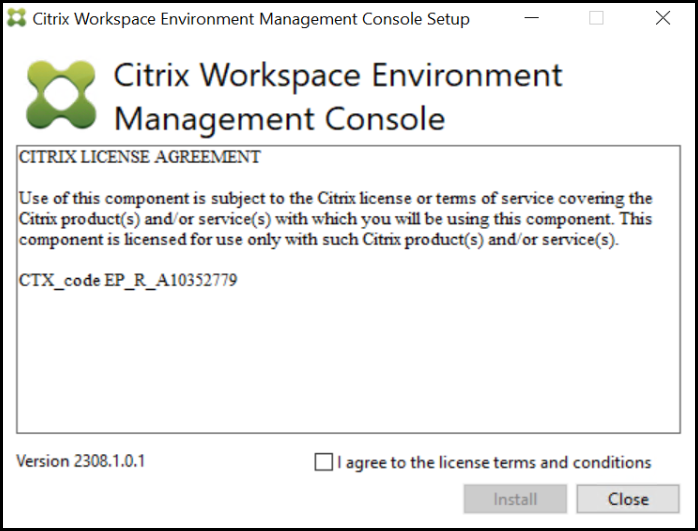Click the 'Use of this component' paragraph line

click(335, 198)
